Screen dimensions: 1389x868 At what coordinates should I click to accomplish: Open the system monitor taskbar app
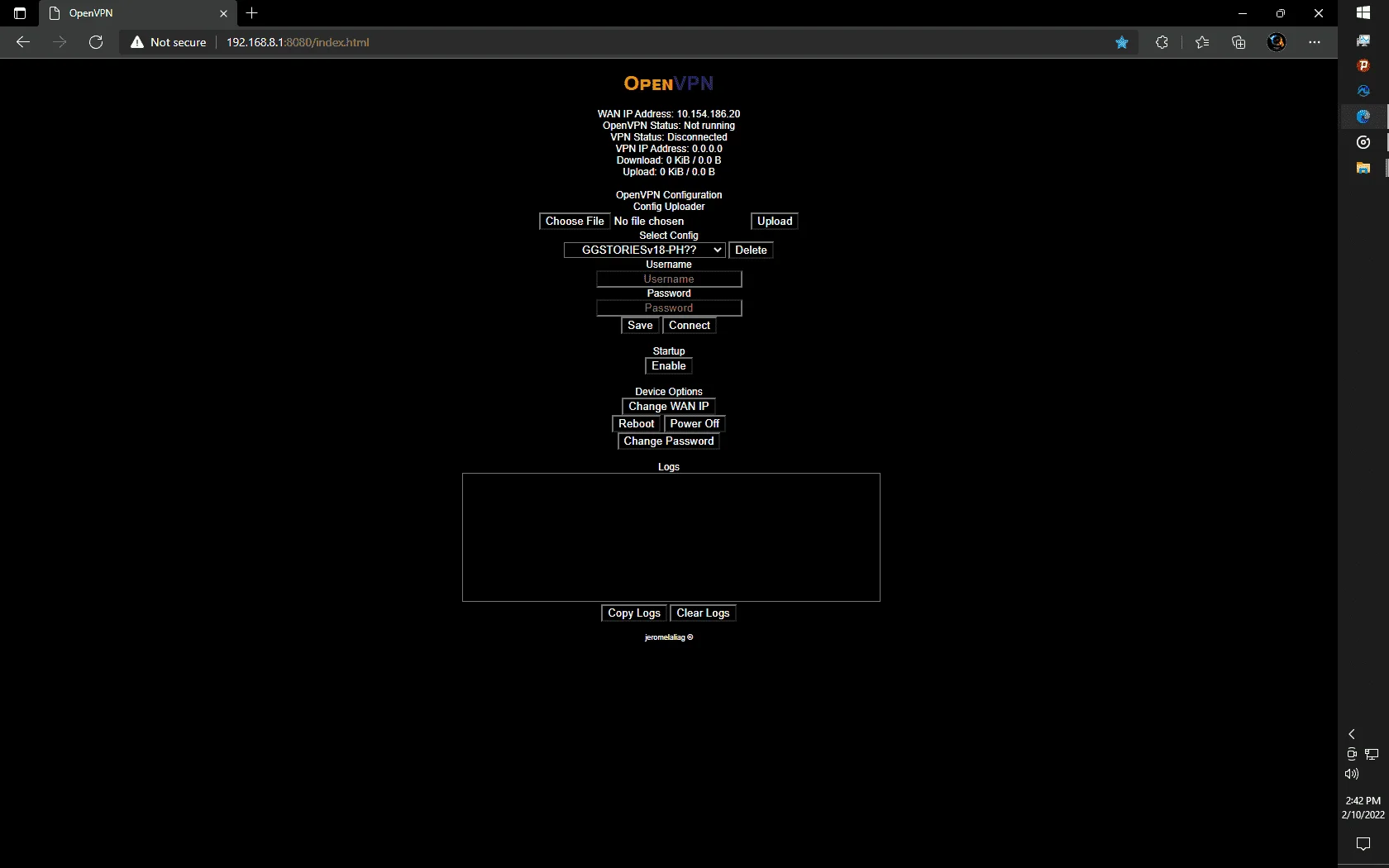click(1363, 41)
